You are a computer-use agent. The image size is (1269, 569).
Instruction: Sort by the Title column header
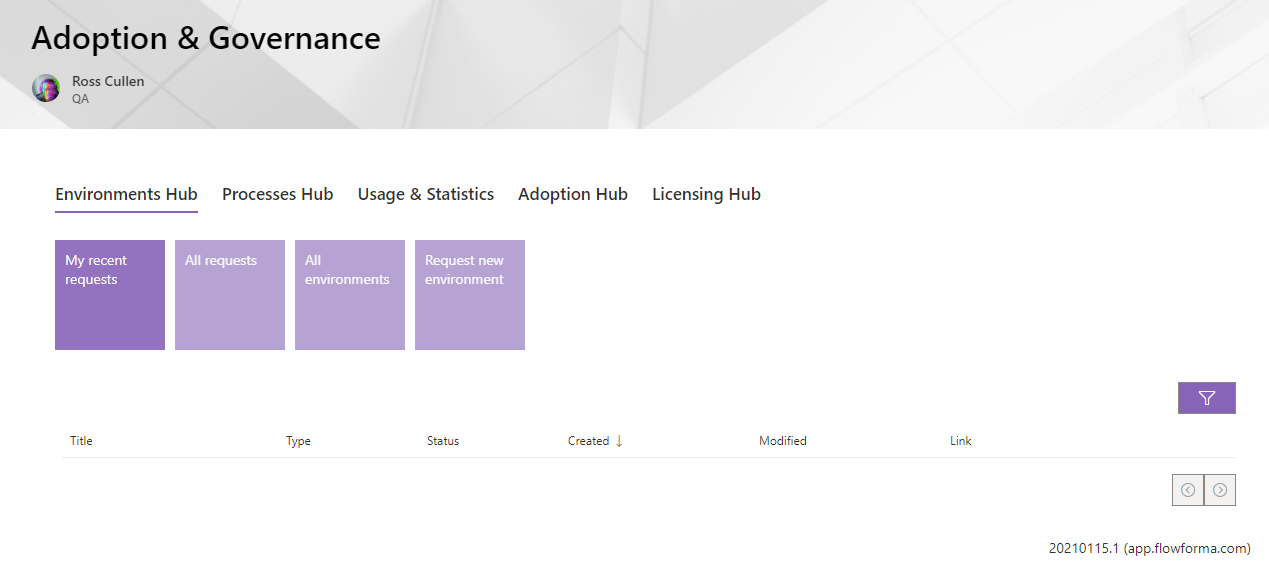(81, 441)
